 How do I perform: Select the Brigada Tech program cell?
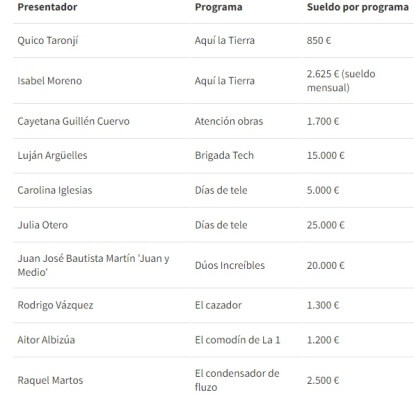point(224,156)
